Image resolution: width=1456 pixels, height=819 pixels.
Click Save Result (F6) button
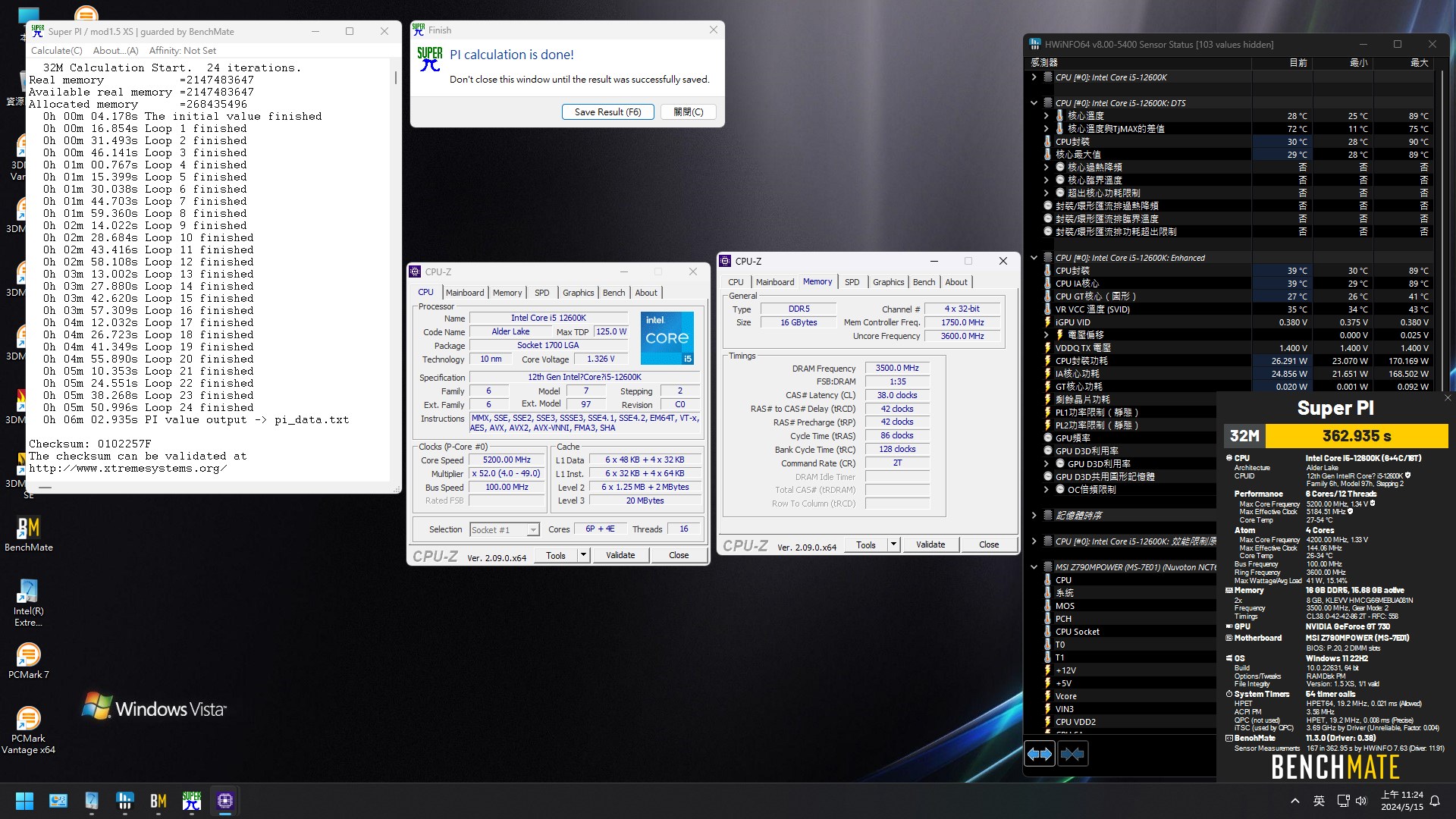tap(608, 112)
